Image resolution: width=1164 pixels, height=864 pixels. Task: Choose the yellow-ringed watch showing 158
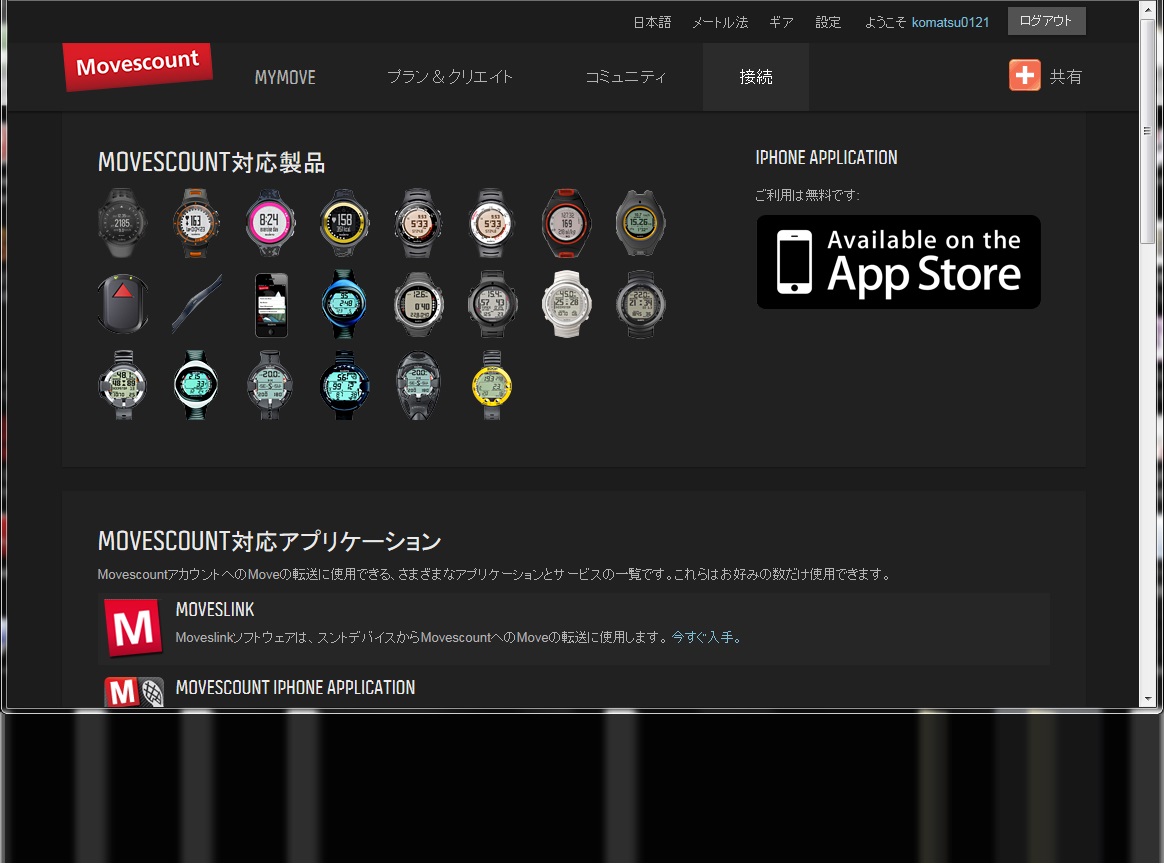tap(344, 223)
